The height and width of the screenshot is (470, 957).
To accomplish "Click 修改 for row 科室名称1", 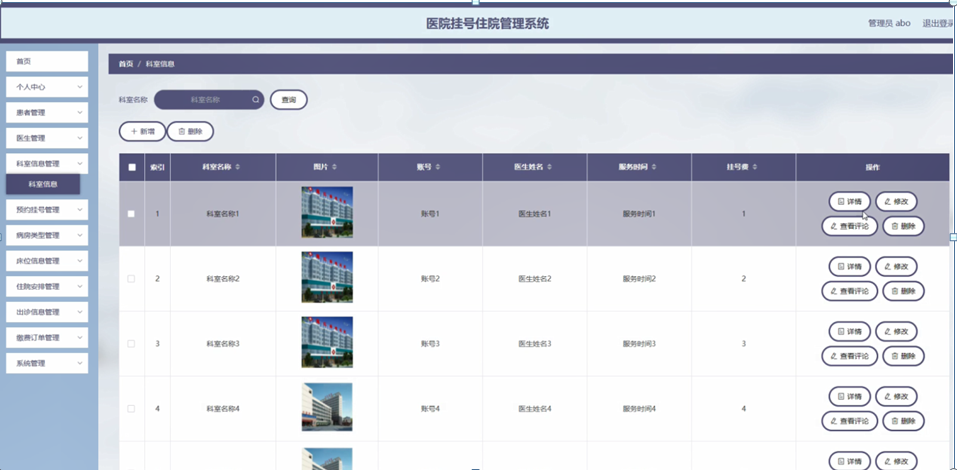I will click(x=897, y=201).
